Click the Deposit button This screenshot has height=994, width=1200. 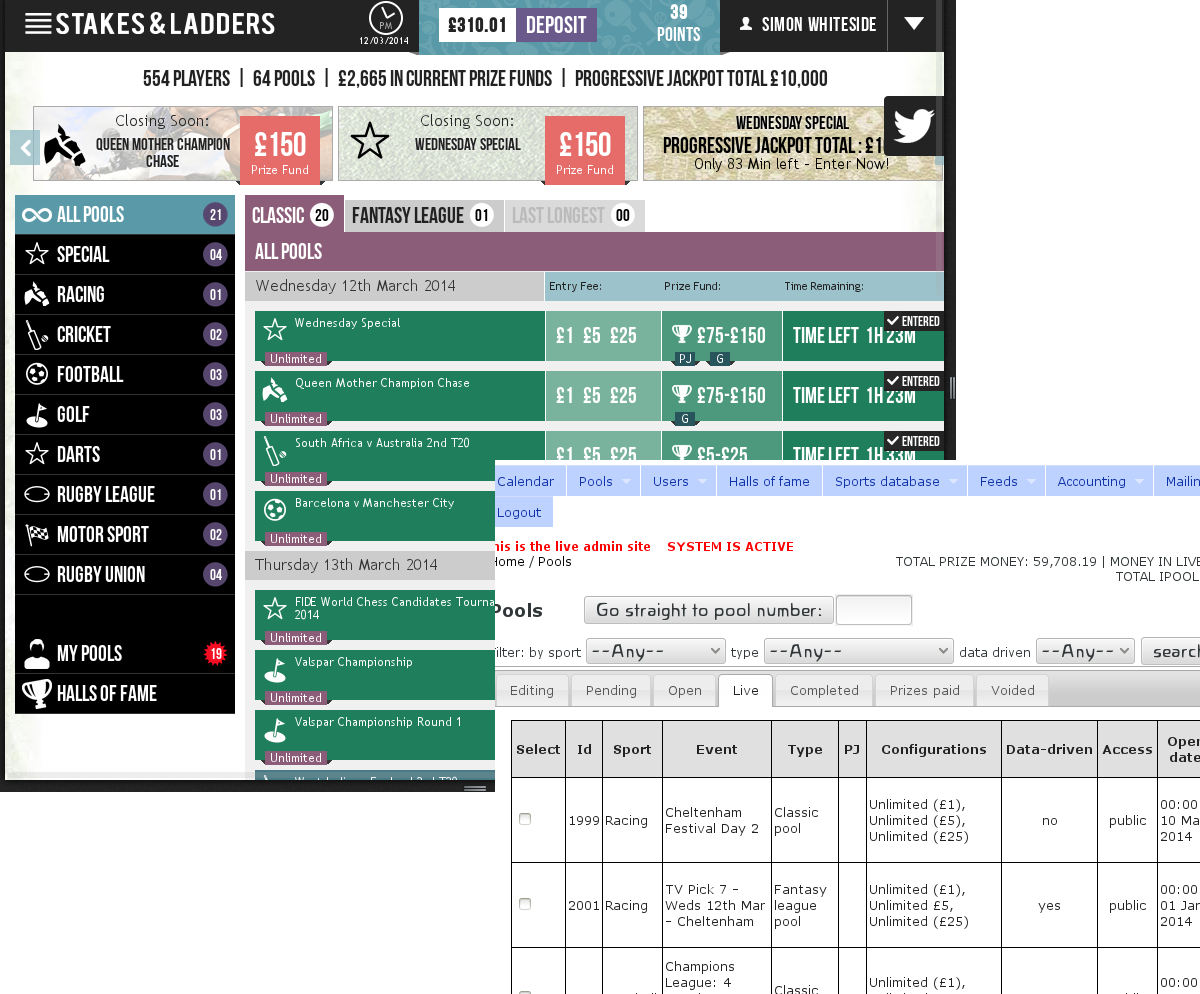click(556, 25)
